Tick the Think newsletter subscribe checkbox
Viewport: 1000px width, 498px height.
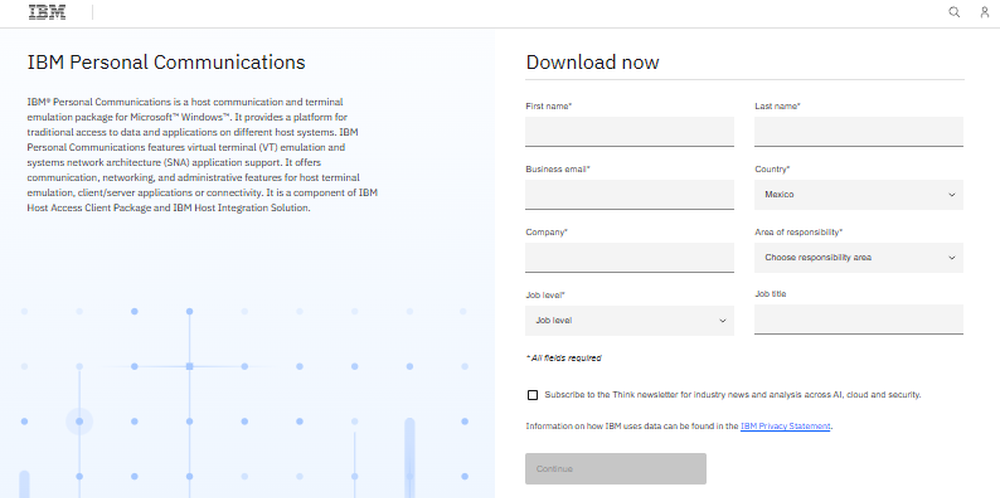pos(533,395)
